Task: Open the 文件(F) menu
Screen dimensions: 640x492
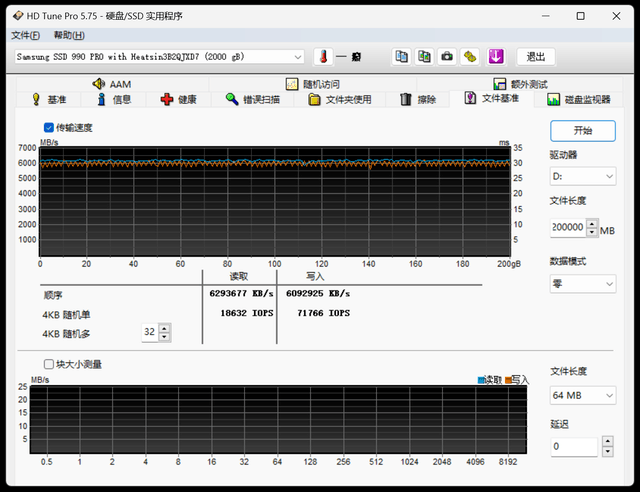Action: (25, 35)
